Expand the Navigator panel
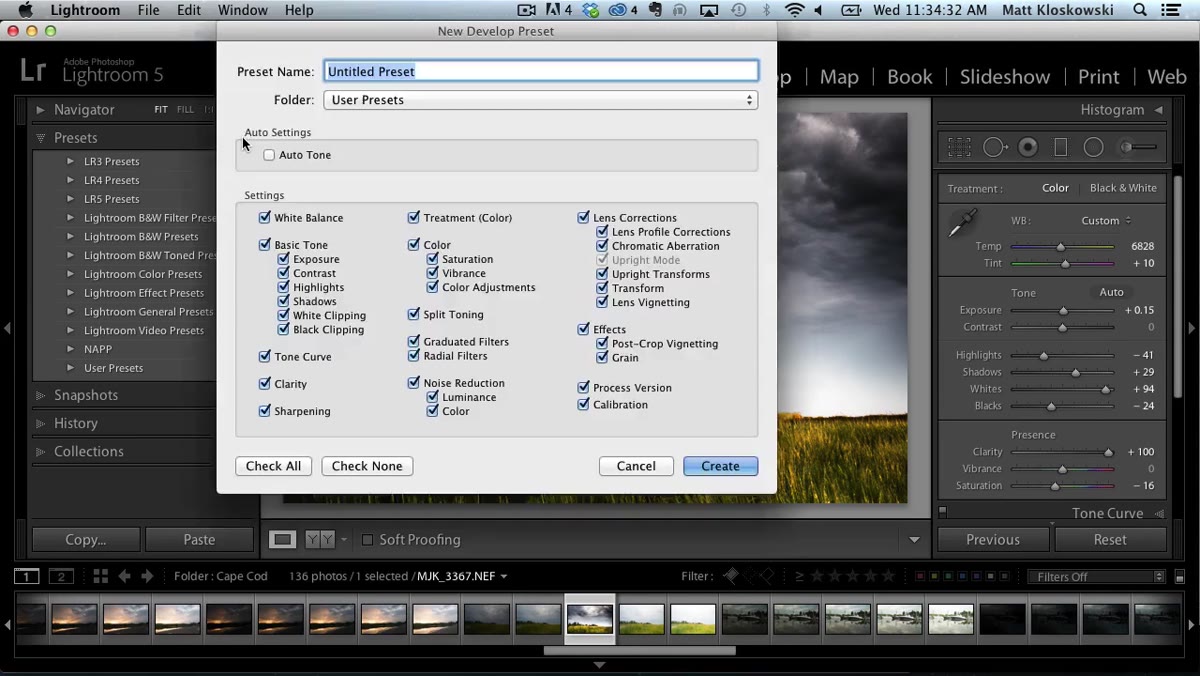Screen dimensions: 1200x676 click(x=40, y=110)
